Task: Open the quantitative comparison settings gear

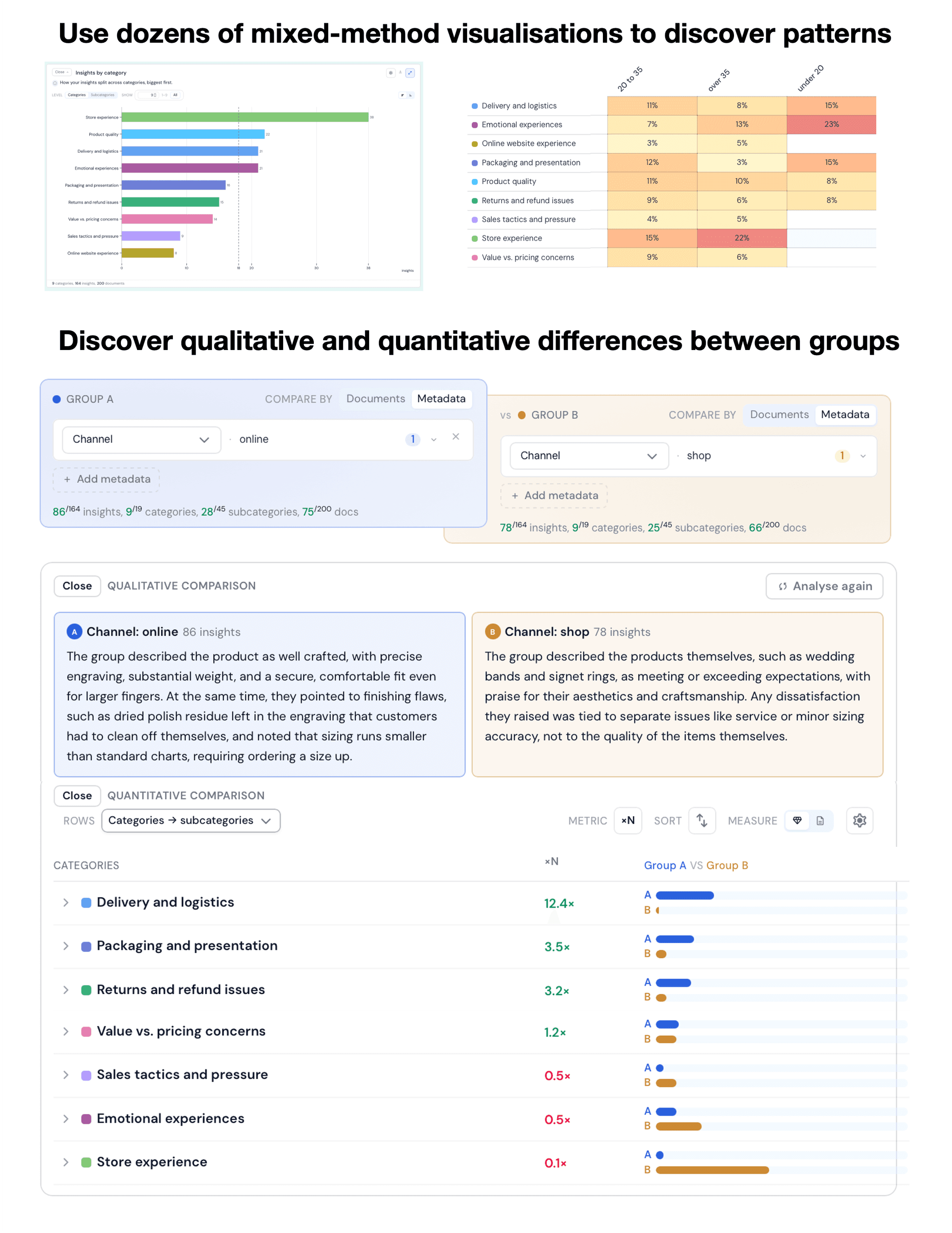Action: point(859,820)
